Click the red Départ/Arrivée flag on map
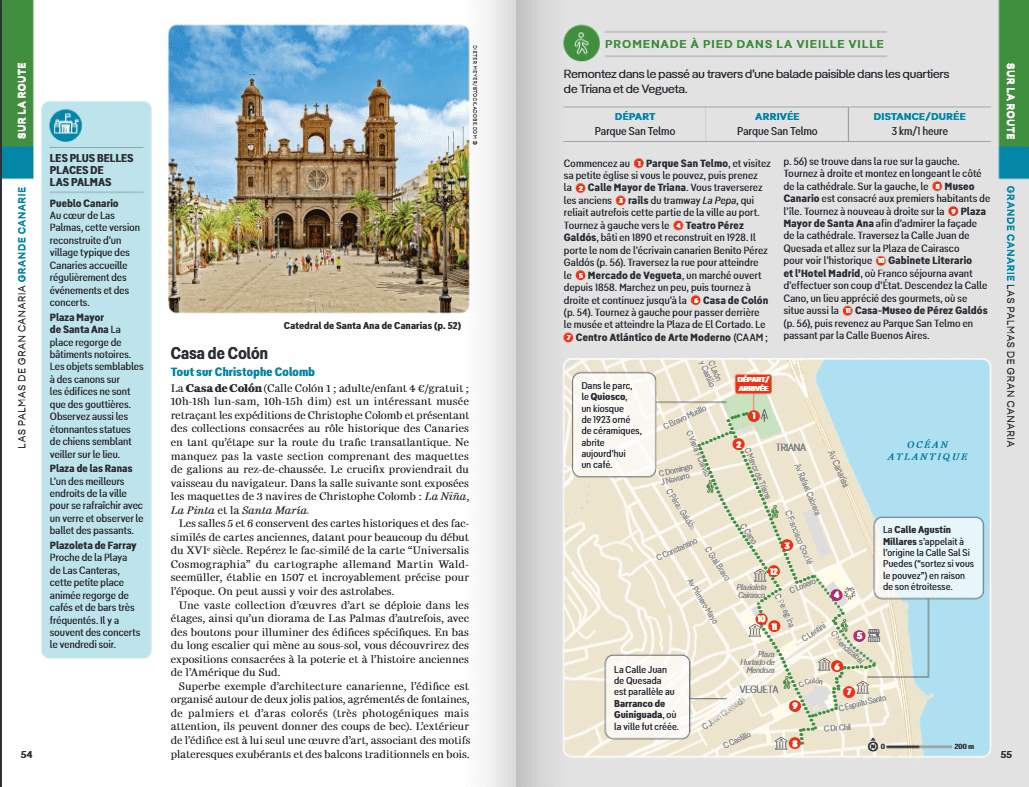This screenshot has height=787, width=1029. click(x=751, y=385)
